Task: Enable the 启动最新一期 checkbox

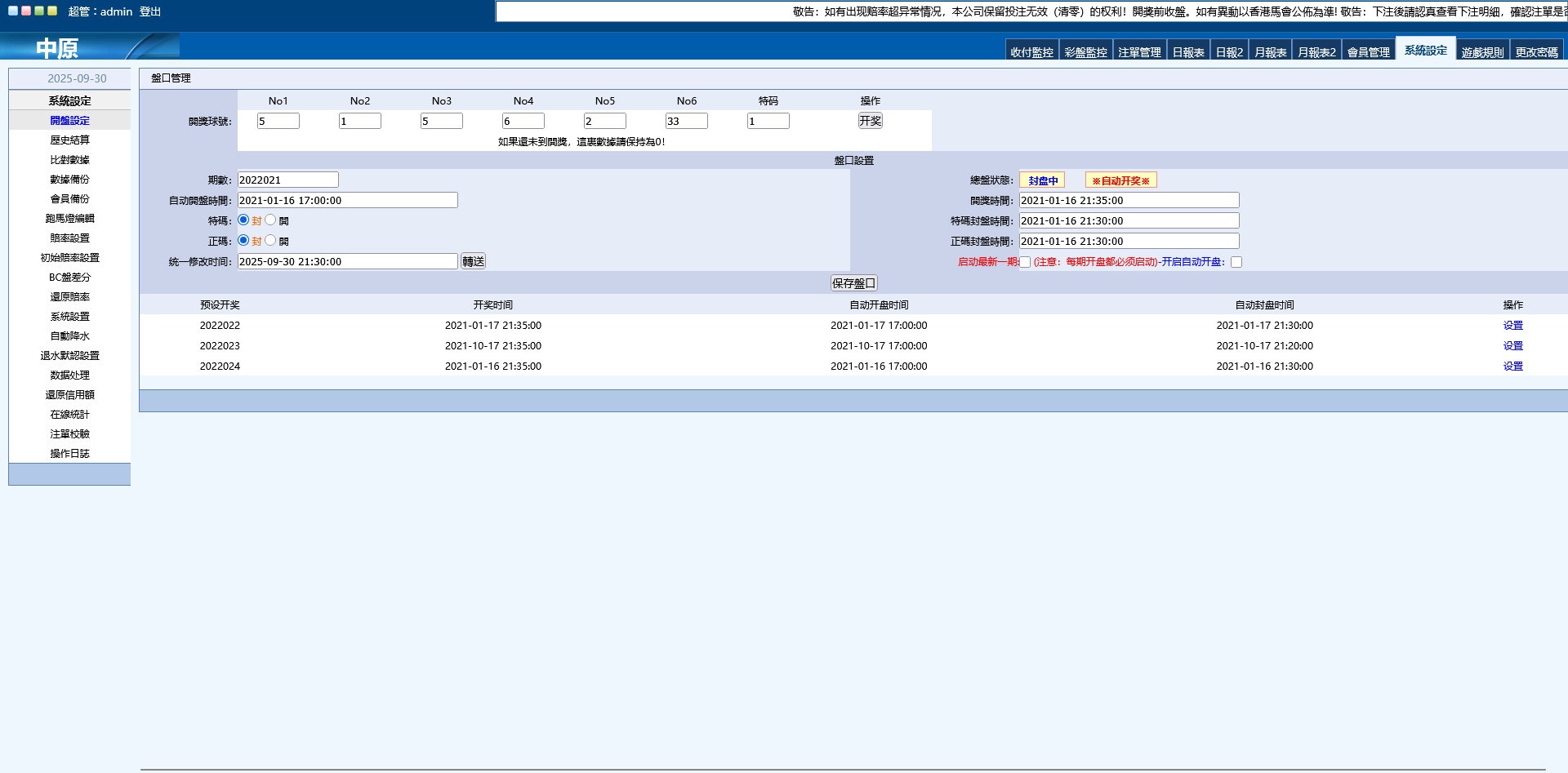Action: click(1025, 262)
